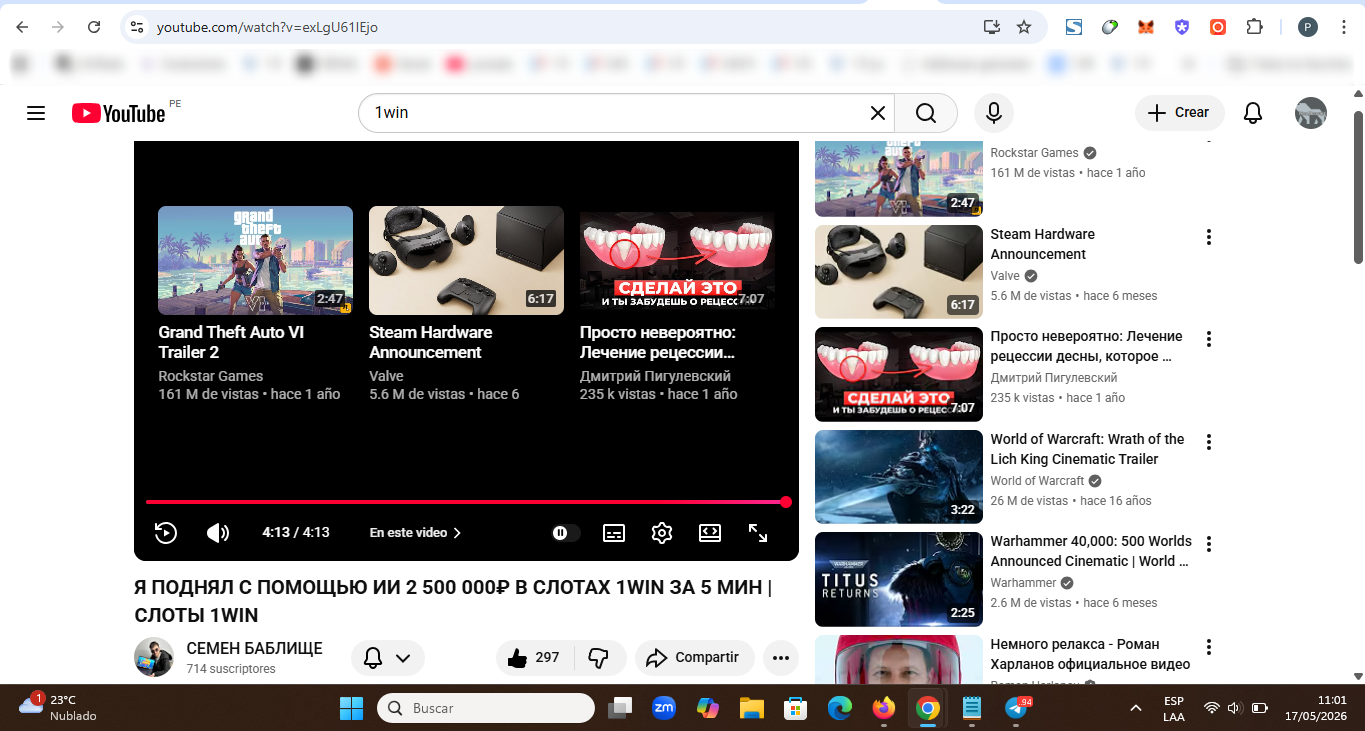
Task: Open 'Warhammer 40,000: 500 Worlds' title
Action: pos(1091,551)
